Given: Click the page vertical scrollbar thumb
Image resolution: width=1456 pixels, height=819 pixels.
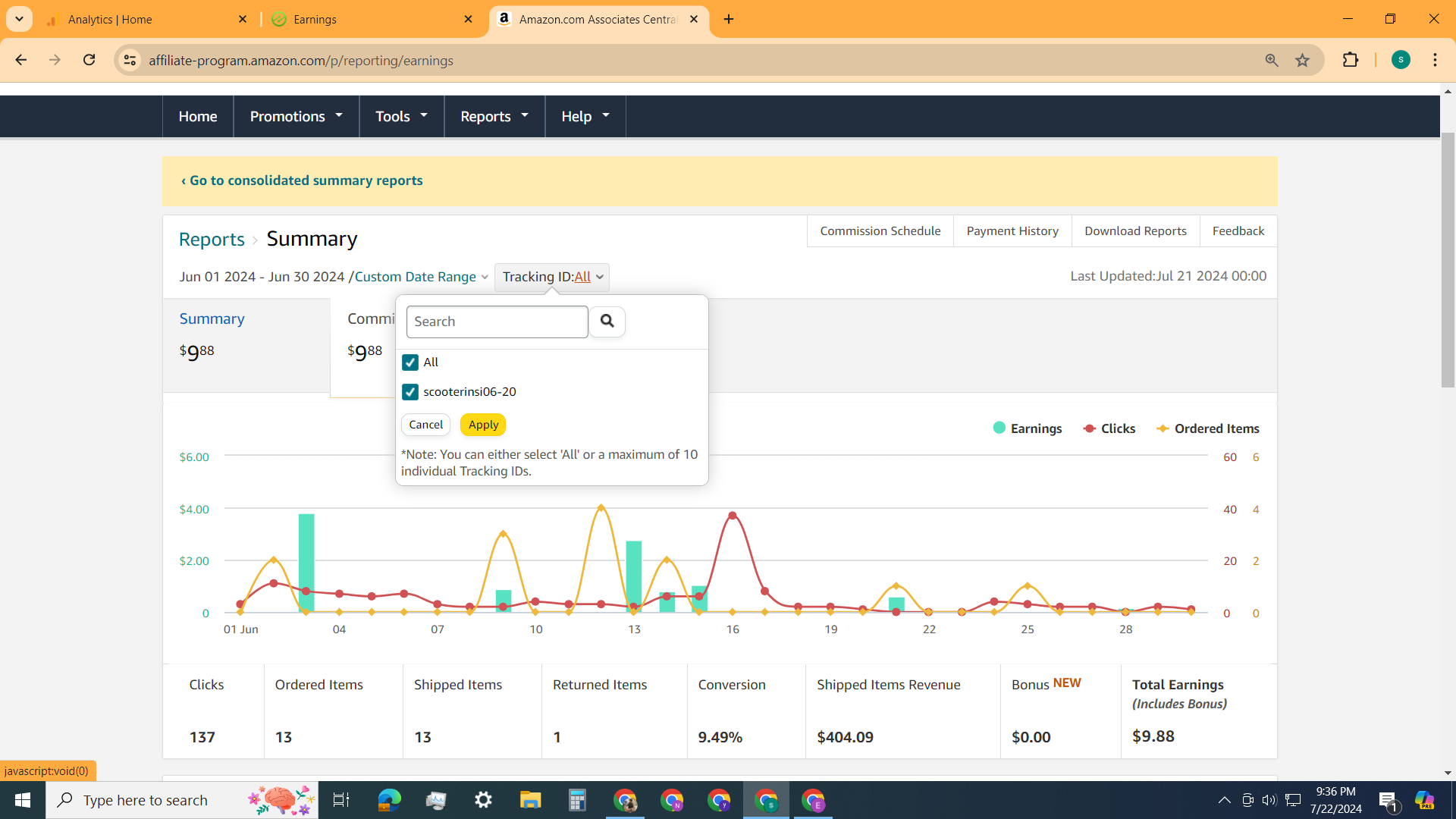Looking at the screenshot, I should [x=1448, y=259].
